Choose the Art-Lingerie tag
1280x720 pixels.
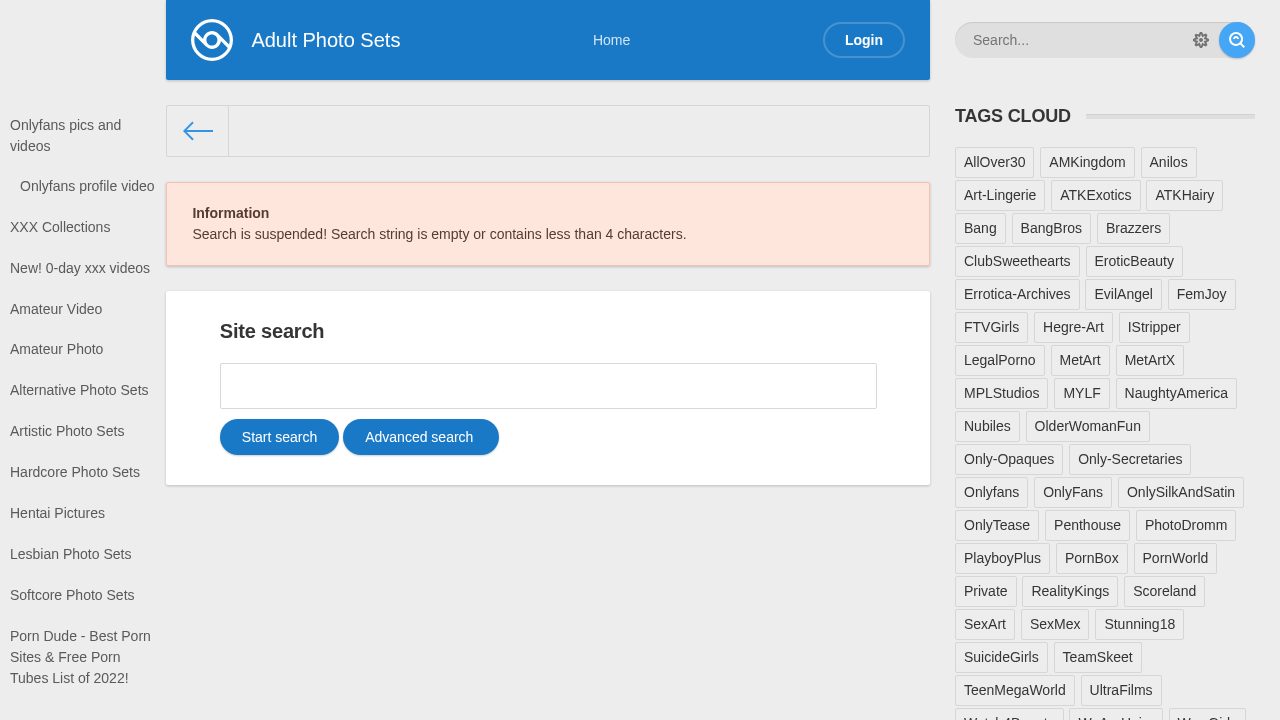pos(1000,196)
